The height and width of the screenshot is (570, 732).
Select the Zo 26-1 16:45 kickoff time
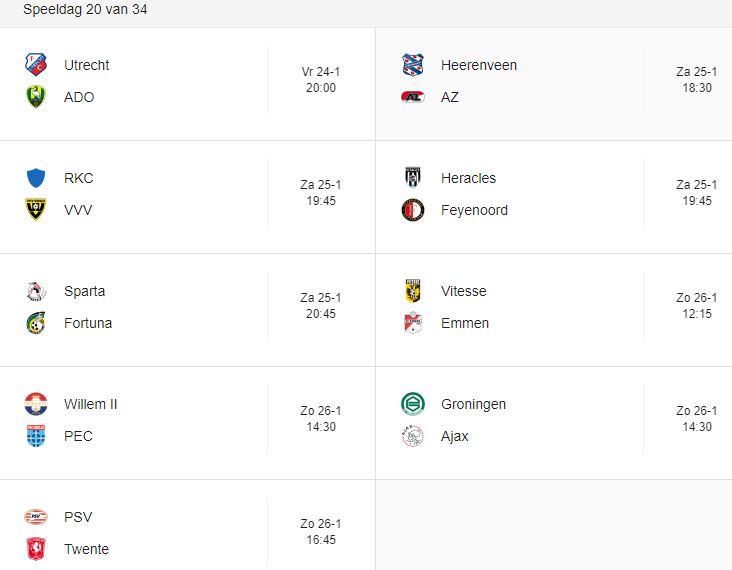point(321,531)
